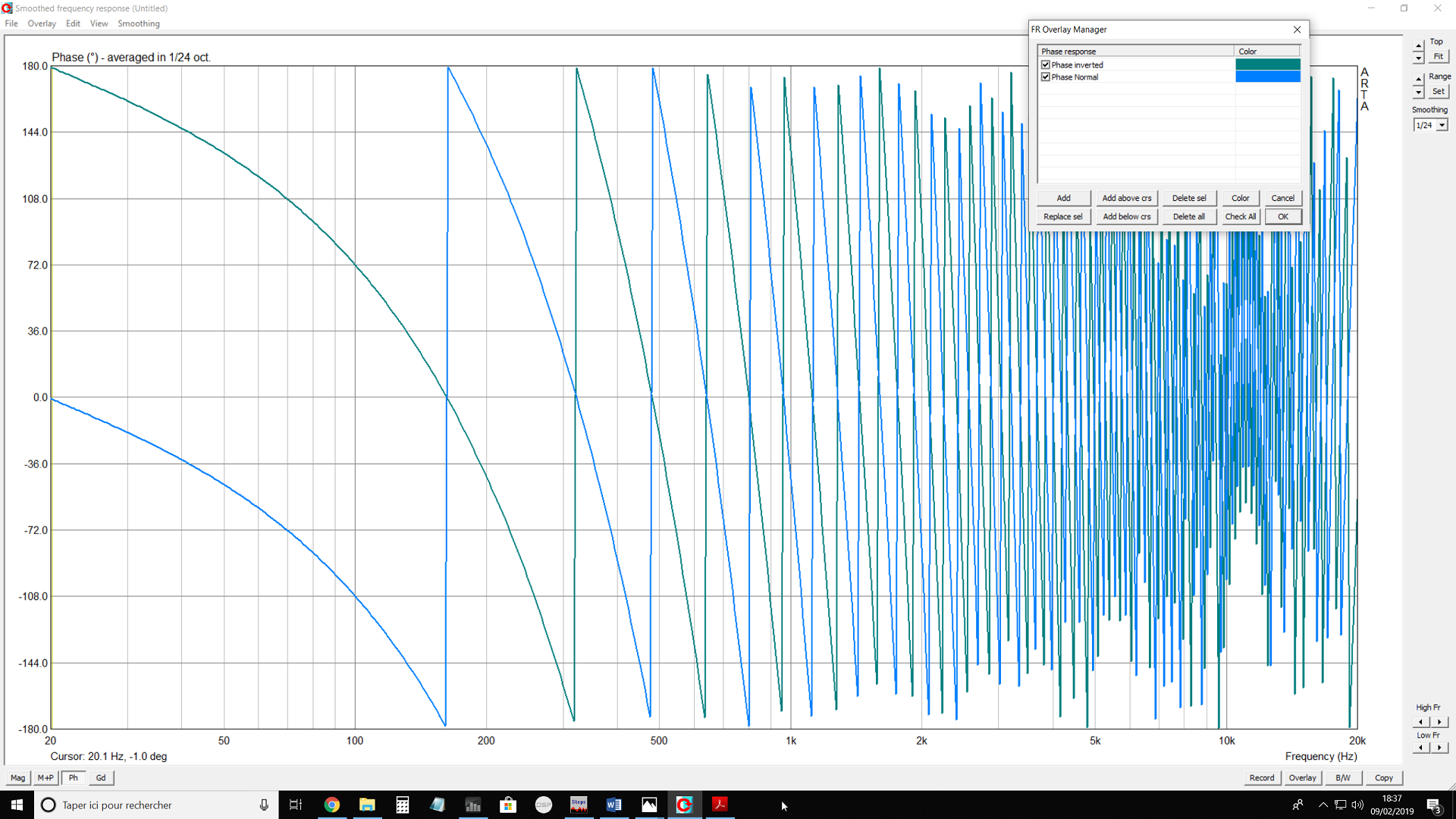The width and height of the screenshot is (1456, 819).
Task: Switch to Gd group delay tab
Action: pyautogui.click(x=101, y=777)
